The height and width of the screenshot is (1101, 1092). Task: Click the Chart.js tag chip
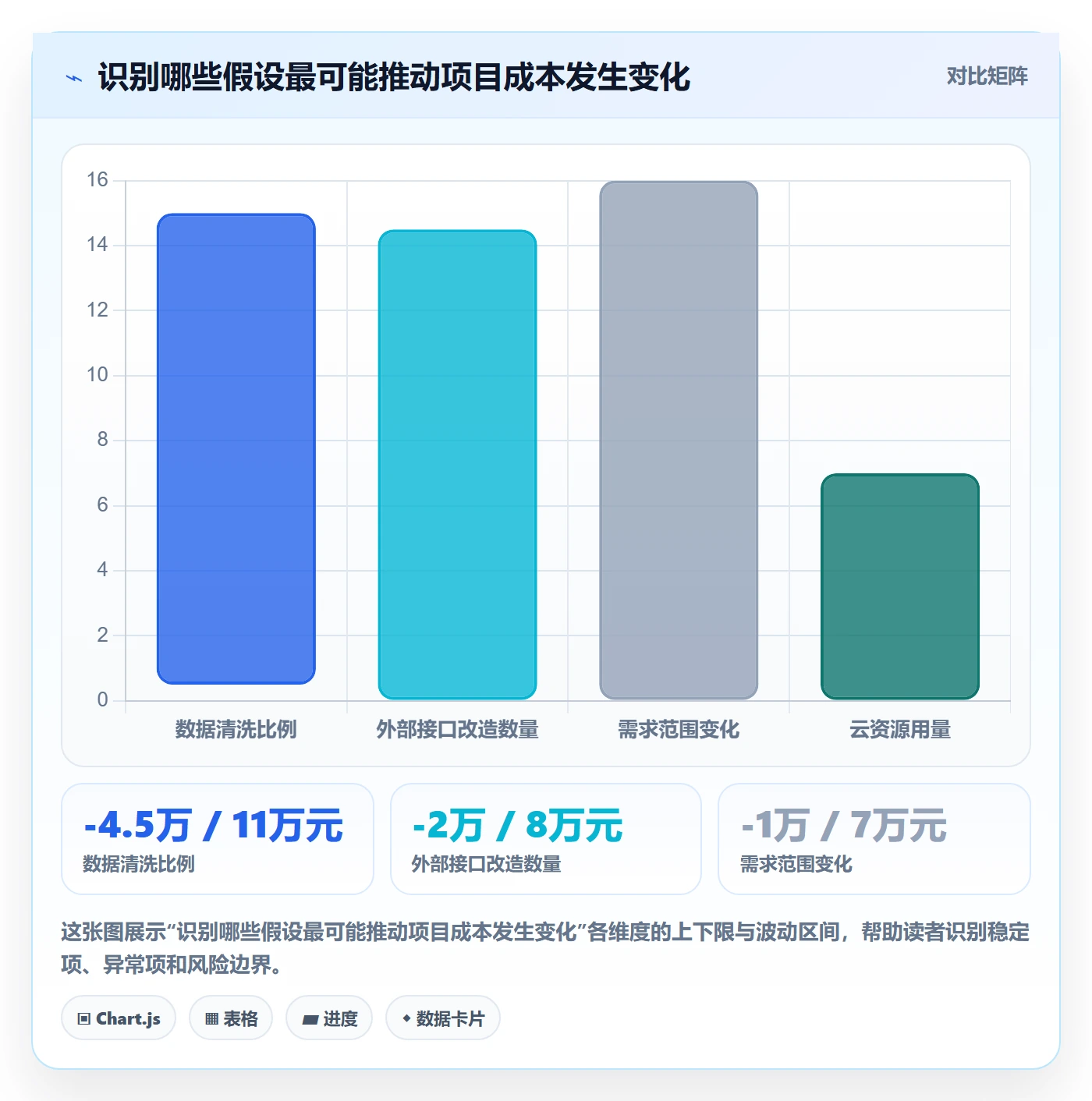[119, 1018]
